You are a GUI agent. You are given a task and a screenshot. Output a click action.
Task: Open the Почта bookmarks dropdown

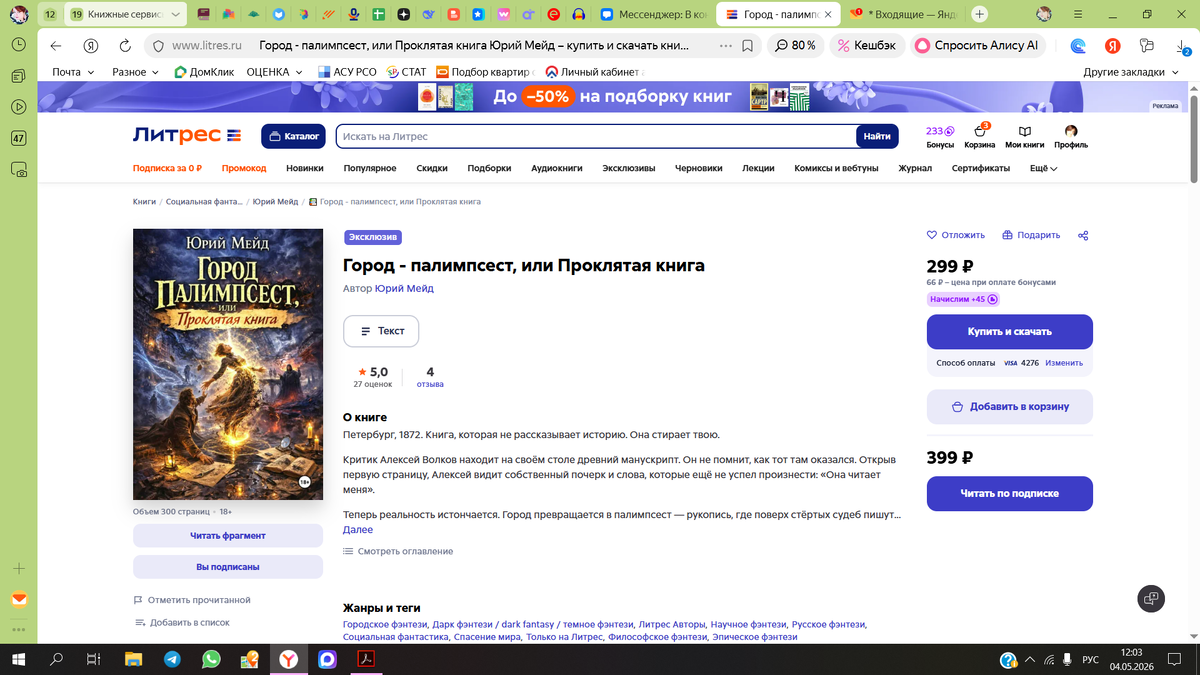coord(73,72)
